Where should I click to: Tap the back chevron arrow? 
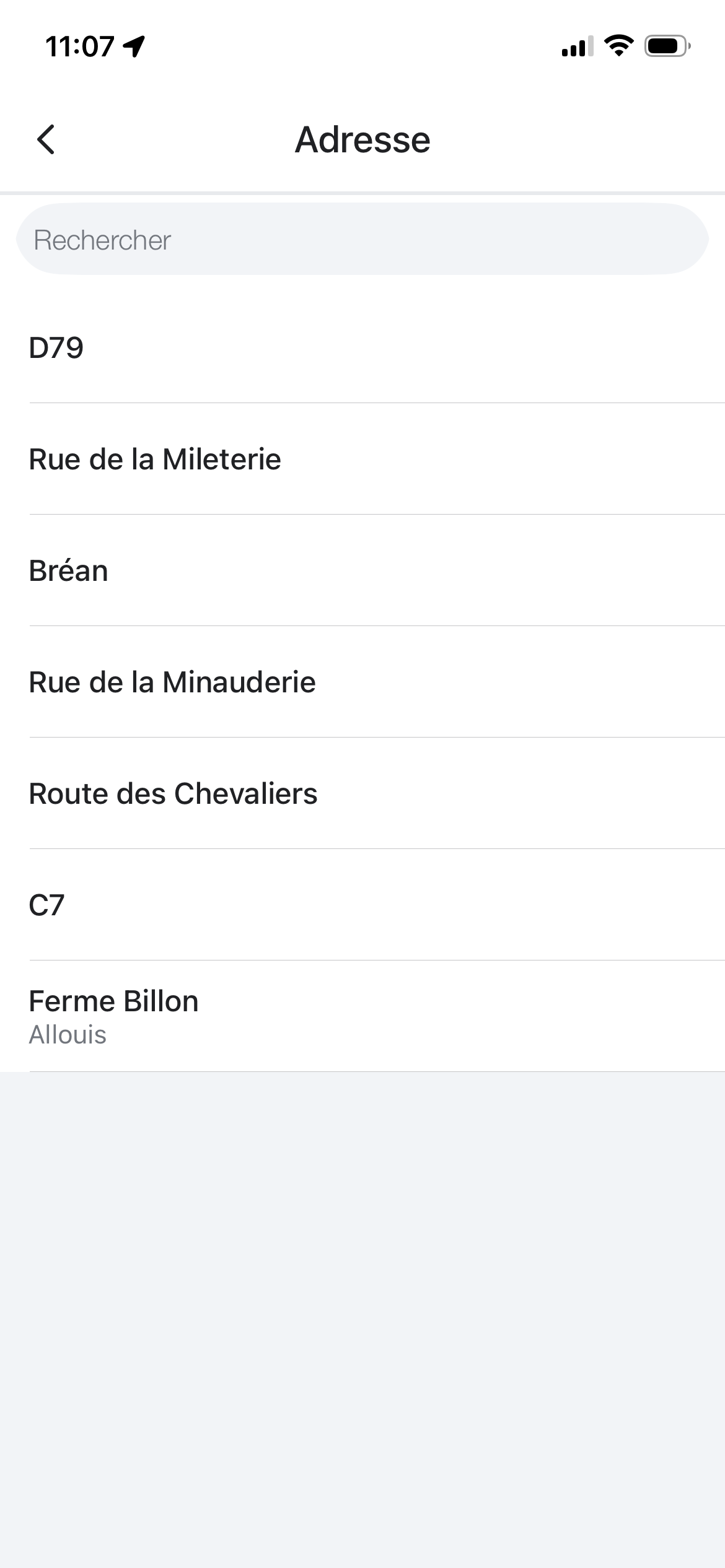pos(46,139)
